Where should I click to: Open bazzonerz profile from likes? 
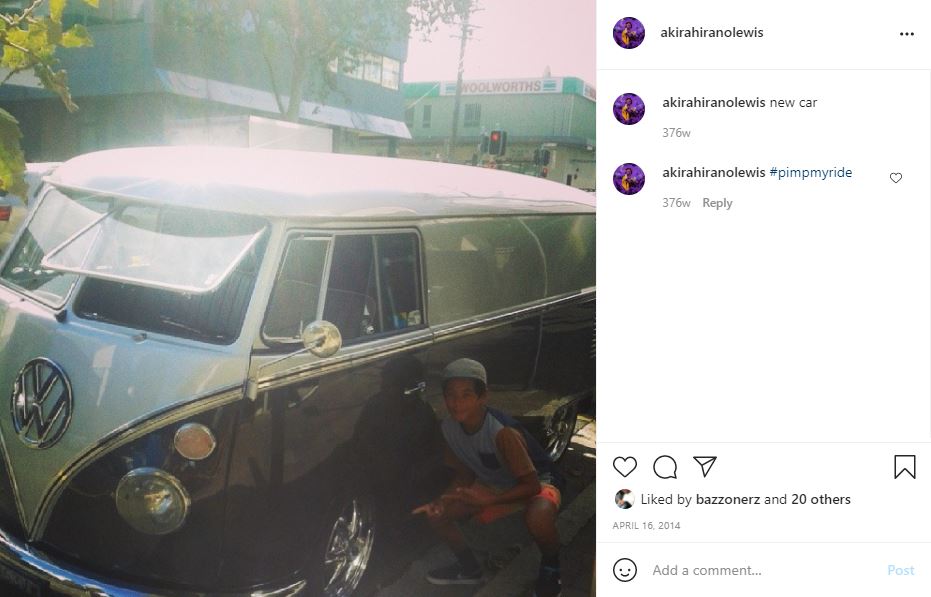pos(727,499)
